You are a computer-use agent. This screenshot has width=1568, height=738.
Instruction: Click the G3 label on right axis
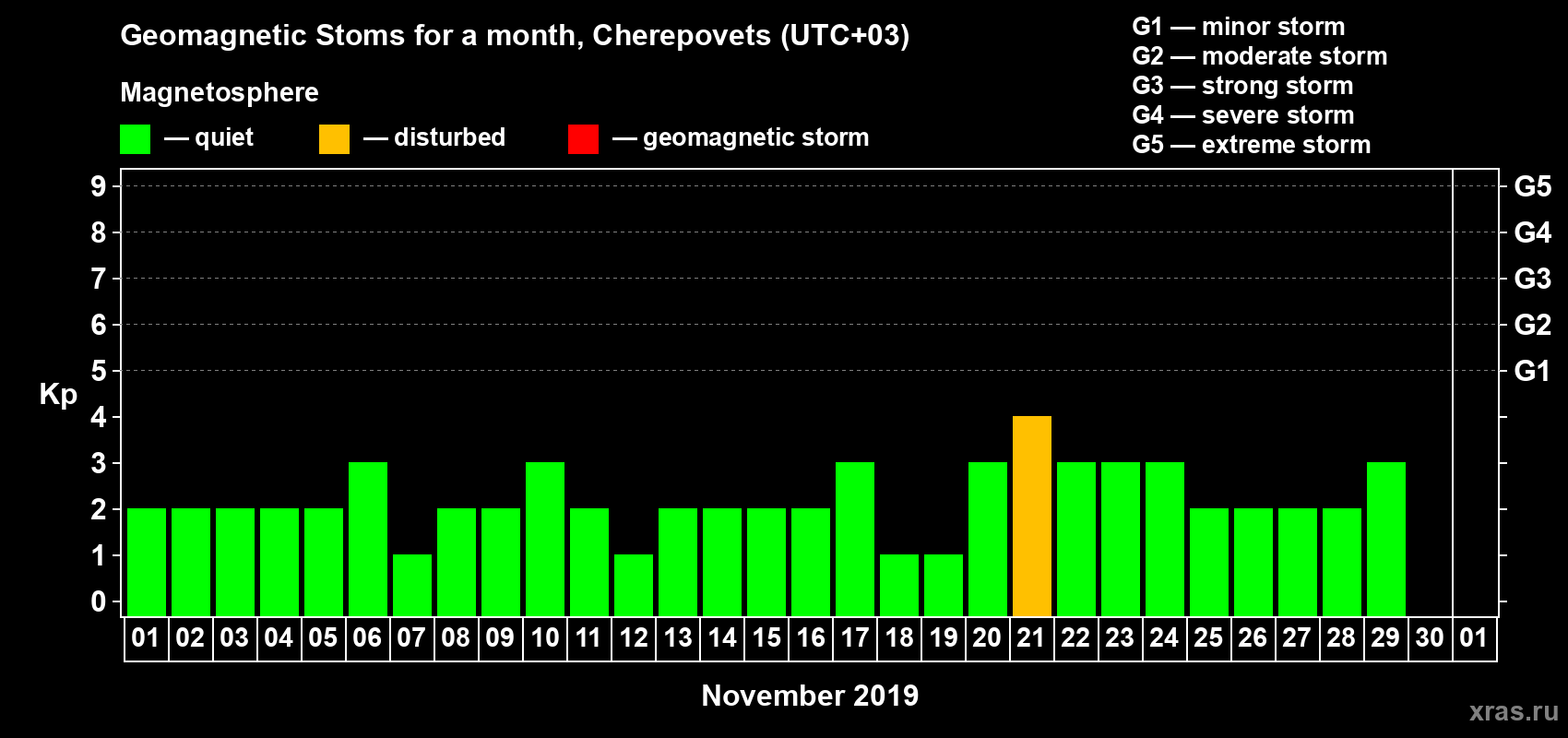(x=1532, y=279)
